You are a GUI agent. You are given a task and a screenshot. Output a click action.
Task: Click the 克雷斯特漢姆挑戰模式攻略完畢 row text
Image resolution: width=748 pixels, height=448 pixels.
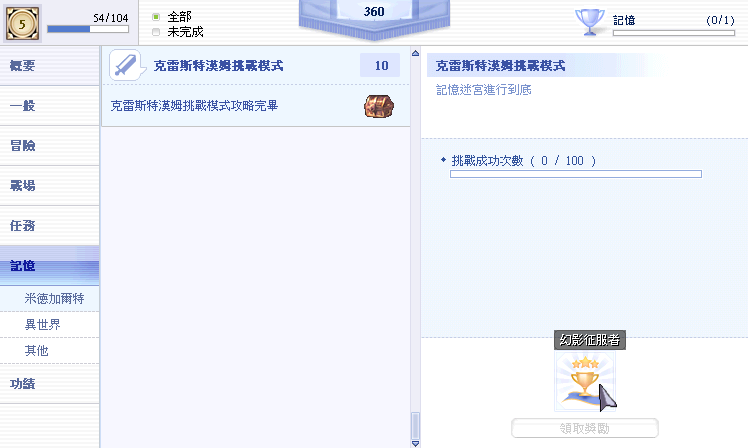[194, 106]
